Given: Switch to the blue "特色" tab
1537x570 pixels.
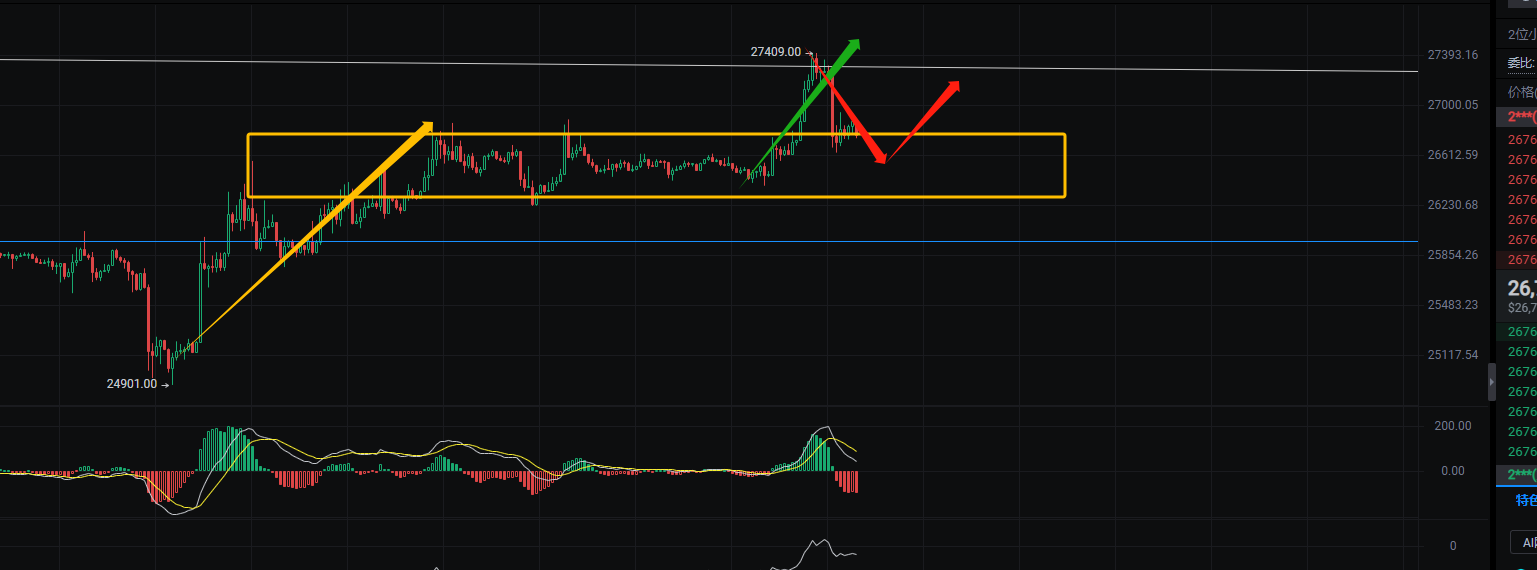Looking at the screenshot, I should click(1526, 500).
